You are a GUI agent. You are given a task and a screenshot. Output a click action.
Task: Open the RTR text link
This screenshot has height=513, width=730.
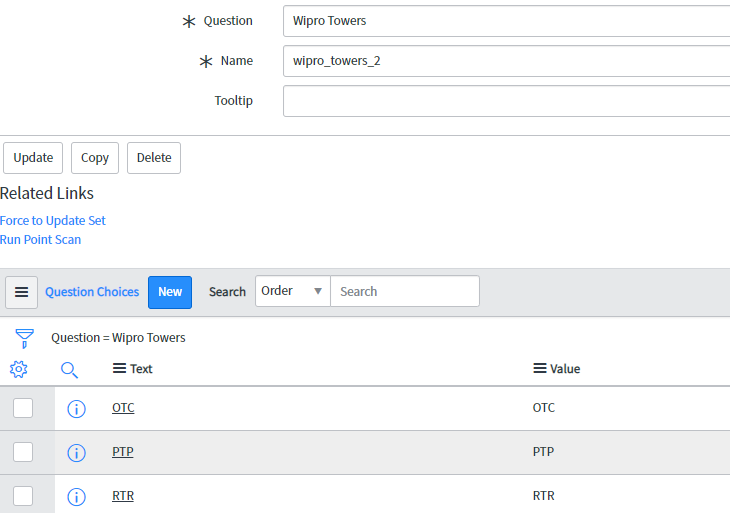click(x=123, y=496)
